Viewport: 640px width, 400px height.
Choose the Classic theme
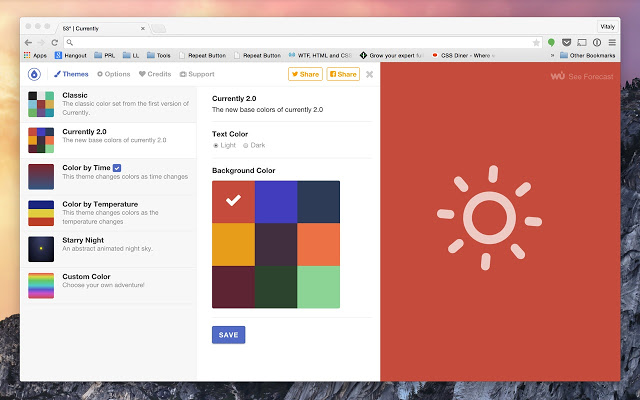[x=109, y=104]
